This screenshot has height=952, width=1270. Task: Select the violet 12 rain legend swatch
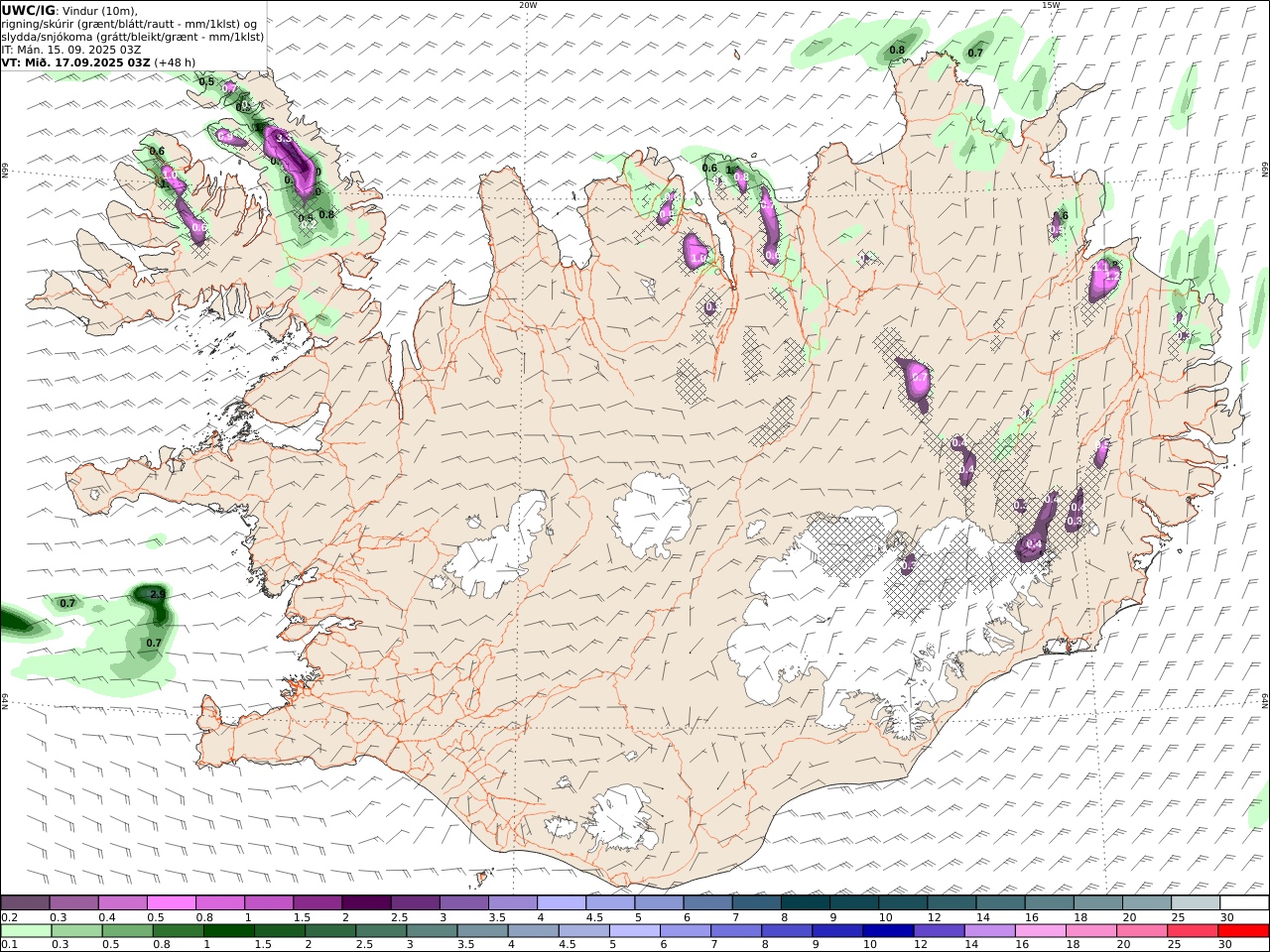coord(938,930)
